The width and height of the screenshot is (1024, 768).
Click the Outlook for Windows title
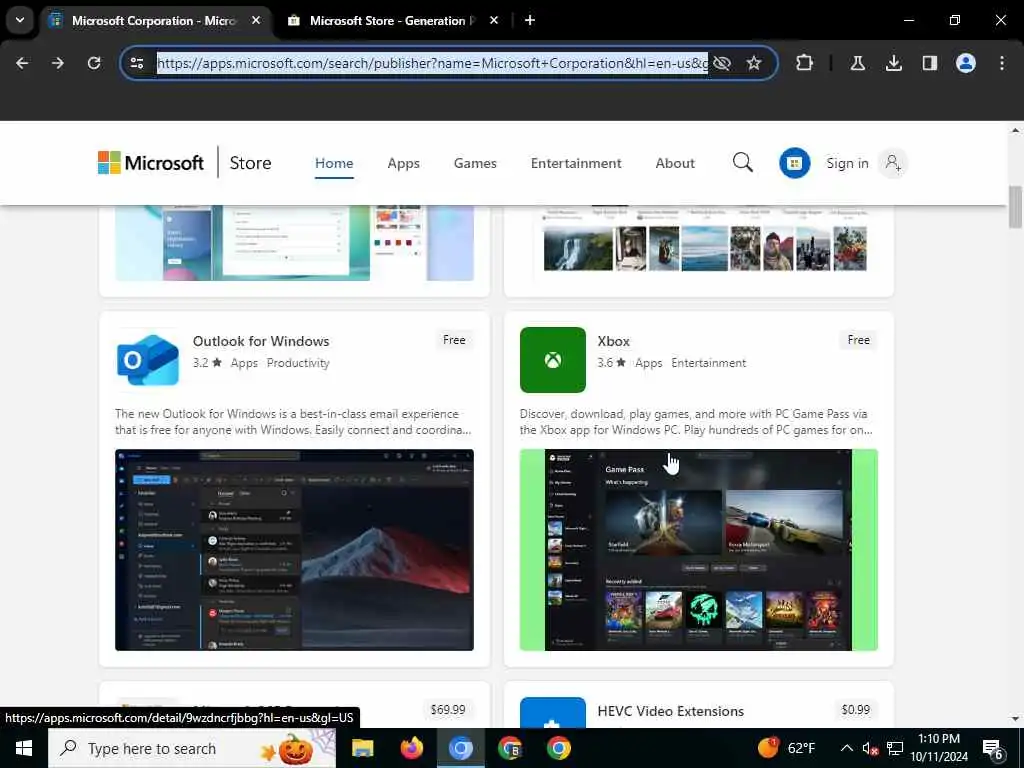pyautogui.click(x=261, y=341)
